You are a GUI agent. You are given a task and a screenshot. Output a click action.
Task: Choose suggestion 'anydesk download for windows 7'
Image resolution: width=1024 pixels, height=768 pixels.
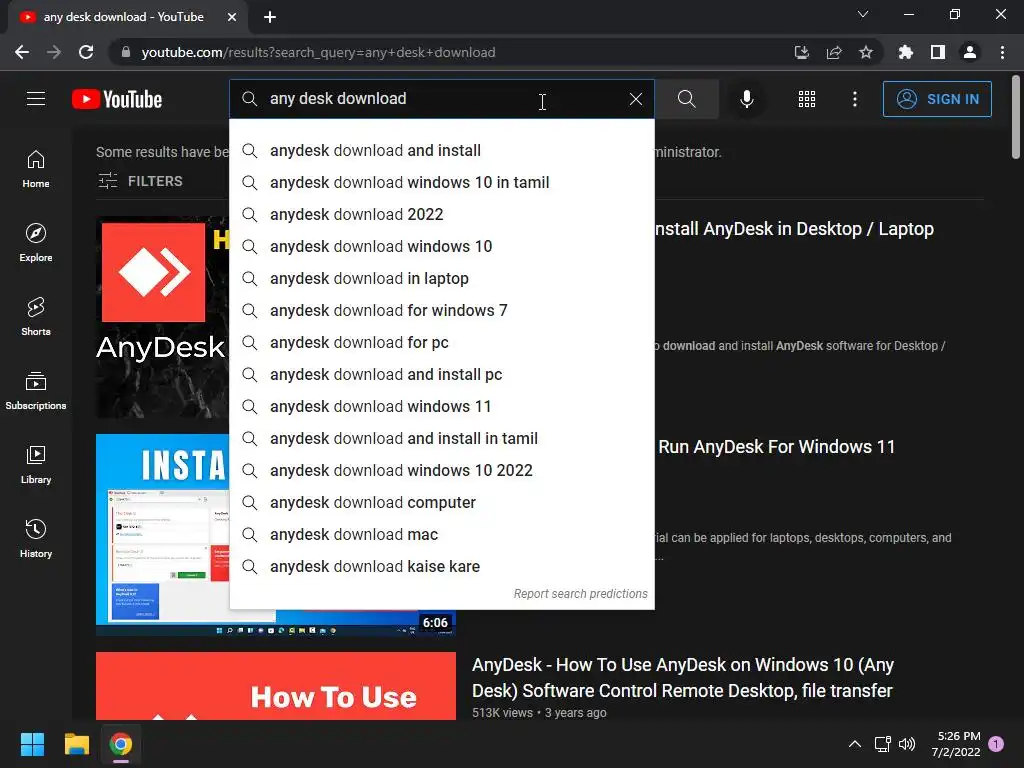tap(441, 310)
